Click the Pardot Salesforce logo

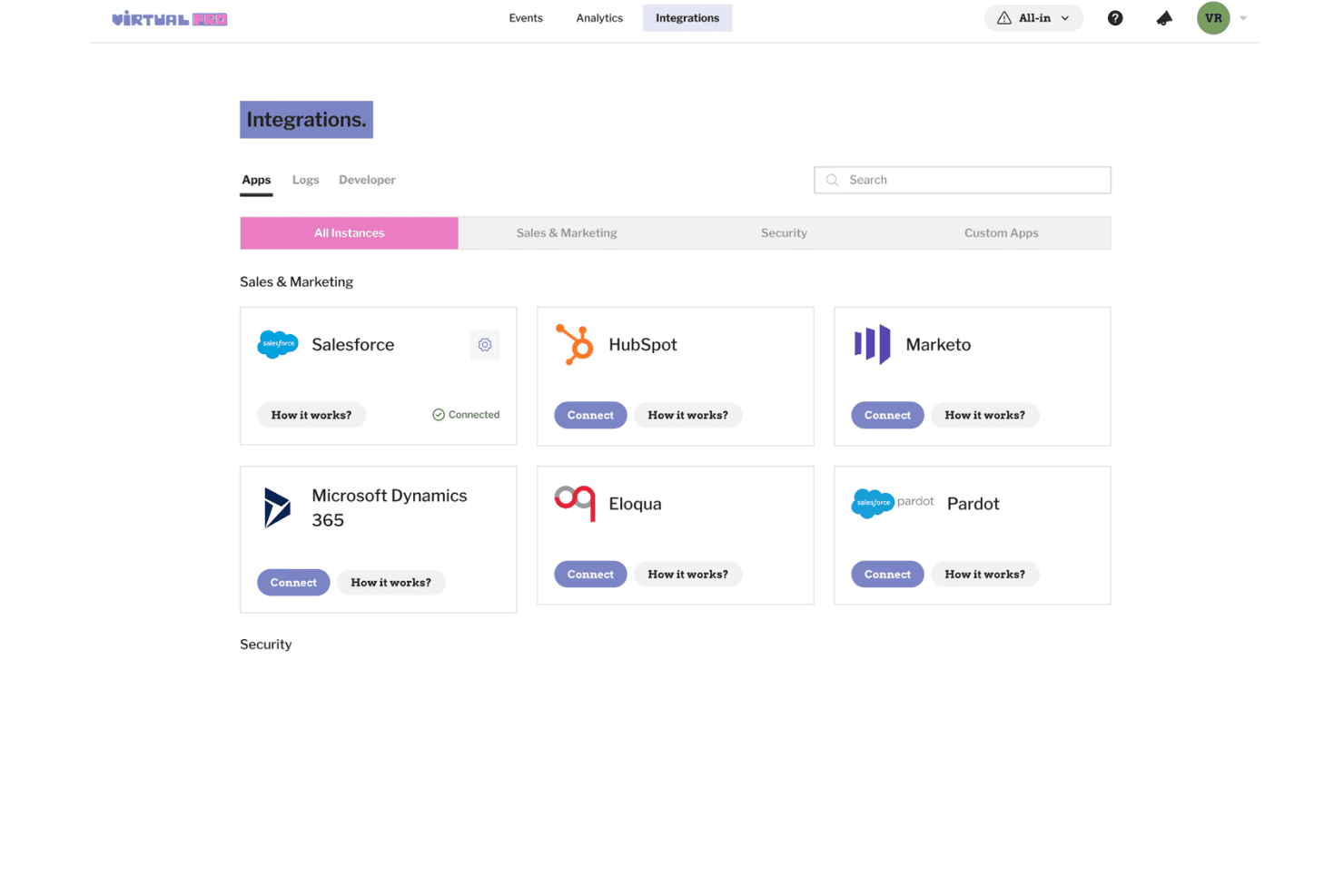(893, 503)
